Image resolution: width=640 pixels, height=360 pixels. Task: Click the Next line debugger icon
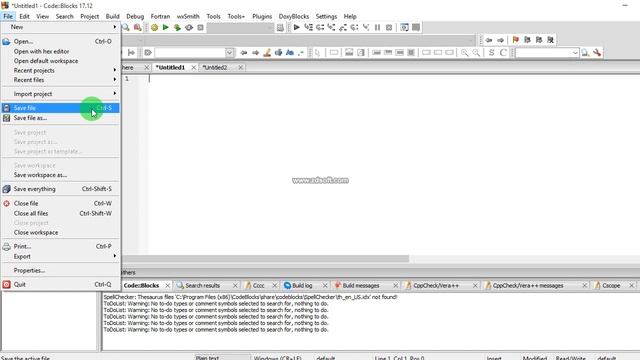(320, 27)
